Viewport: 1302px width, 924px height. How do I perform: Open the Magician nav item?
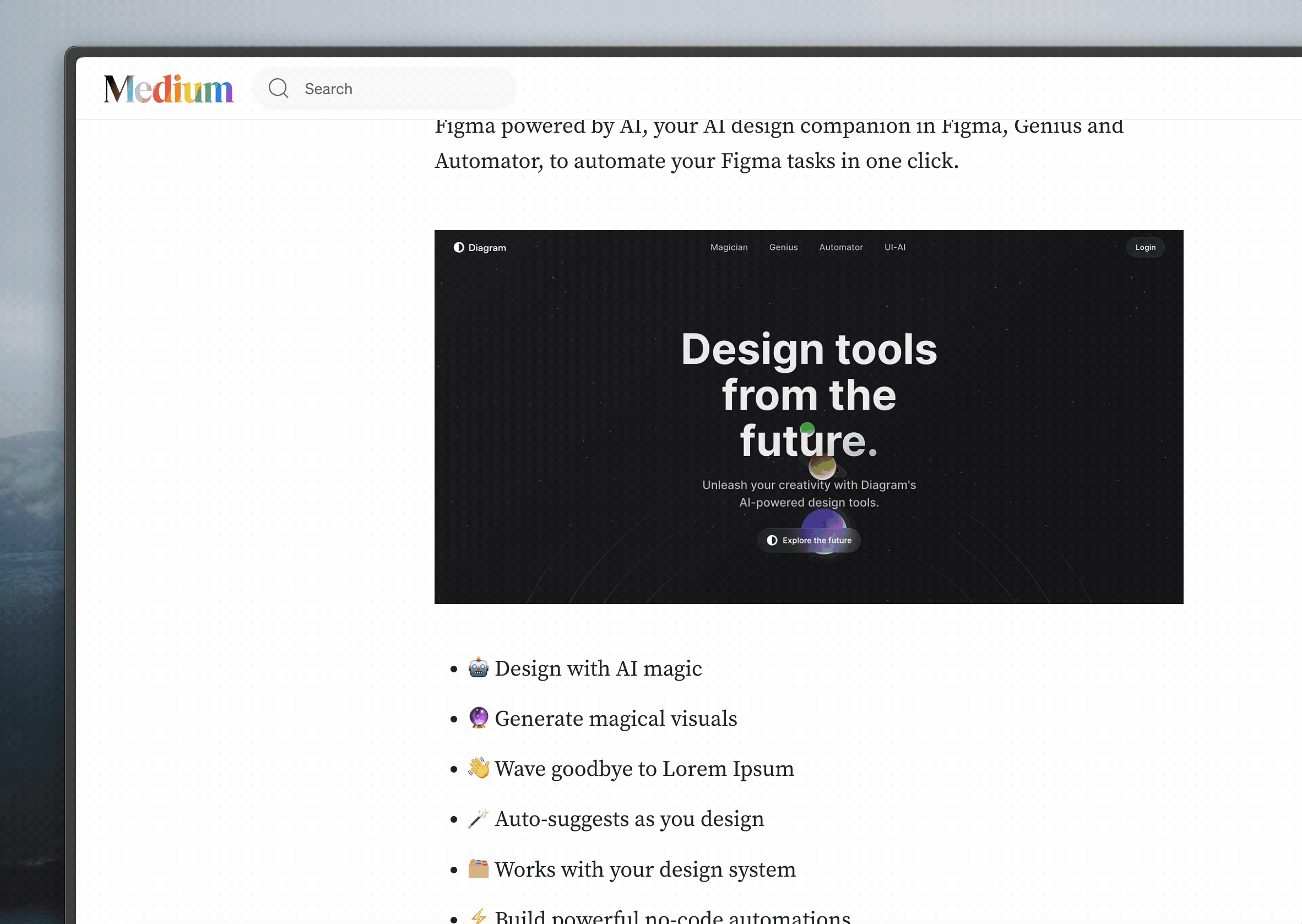729,247
